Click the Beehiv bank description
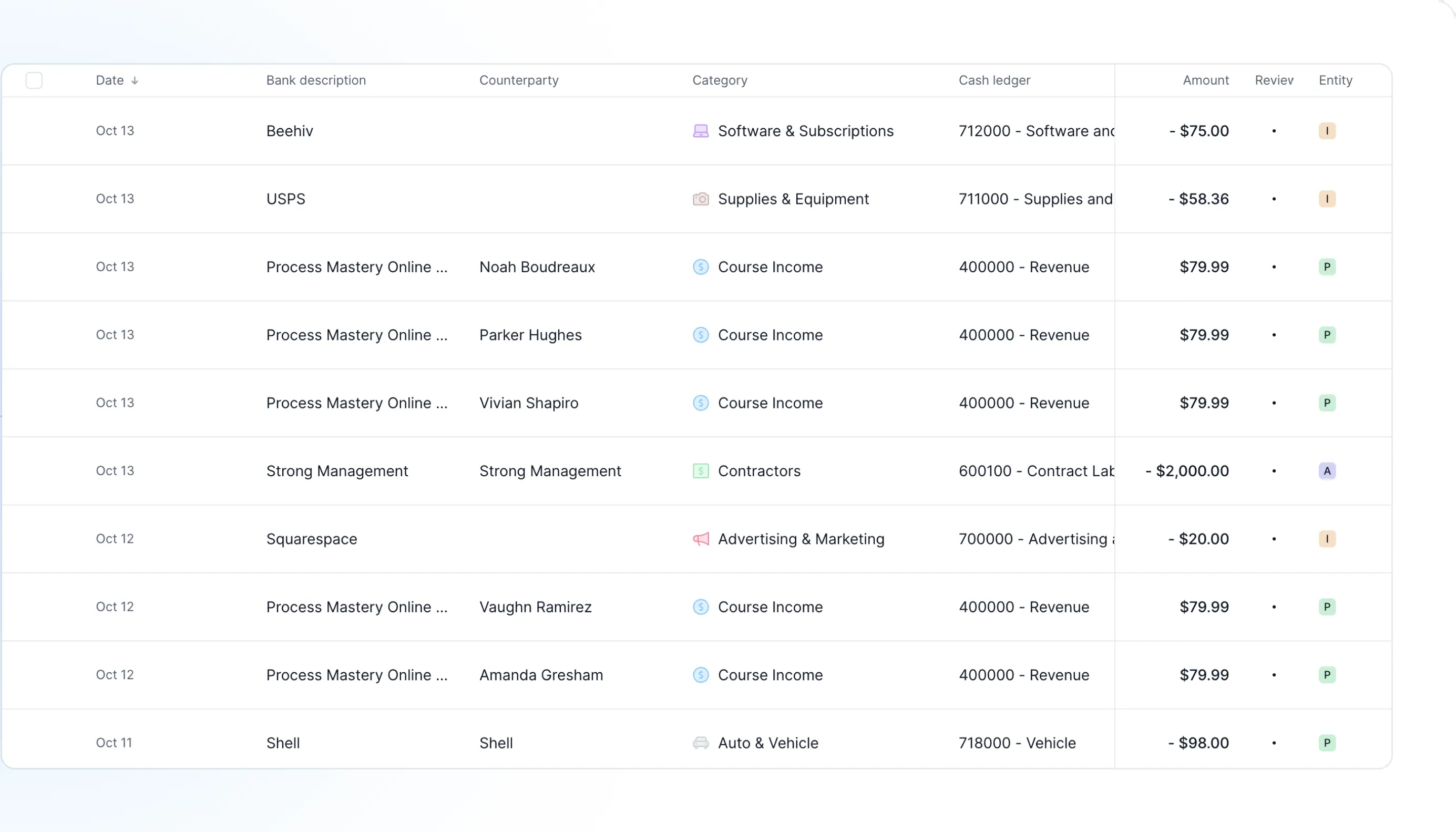The width and height of the screenshot is (1456, 832). [x=290, y=131]
